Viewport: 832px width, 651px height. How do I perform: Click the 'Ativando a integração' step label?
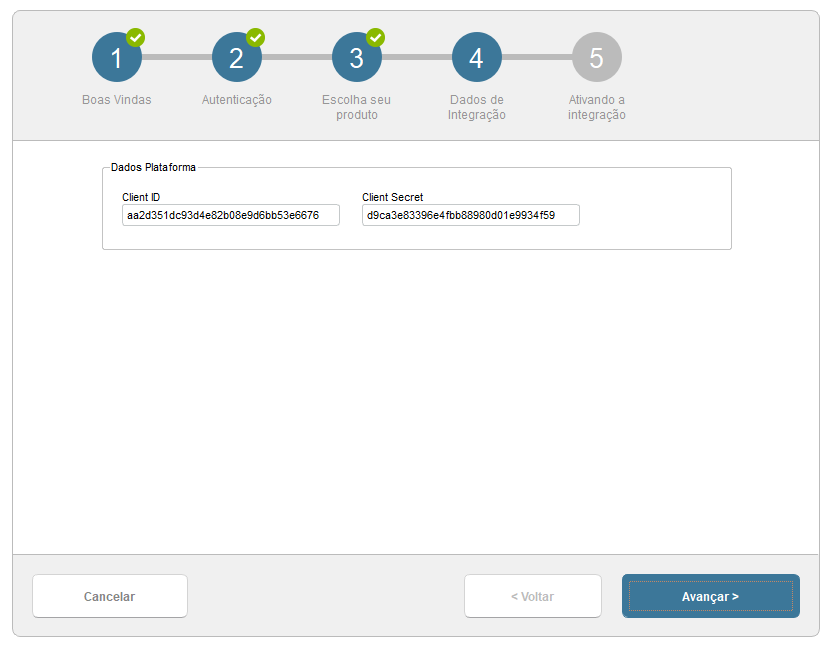[596, 107]
